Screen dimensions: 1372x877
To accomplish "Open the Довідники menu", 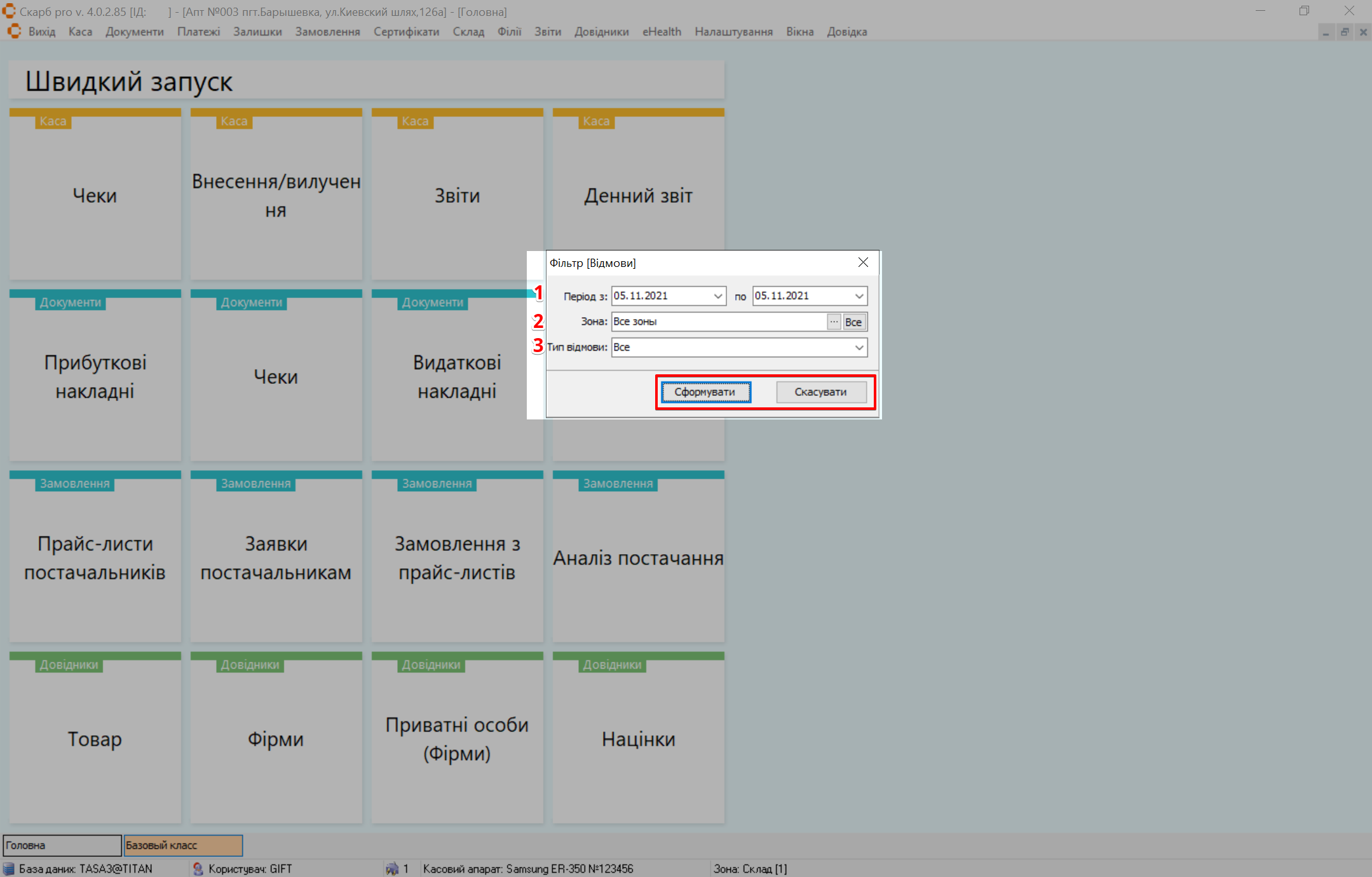I will point(601,32).
